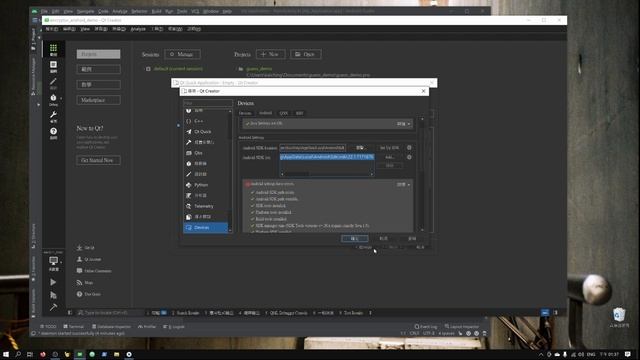Select Debug mode bug icon in sidebar
Image resolution: width=640 pixels, height=360 pixels.
point(53,100)
